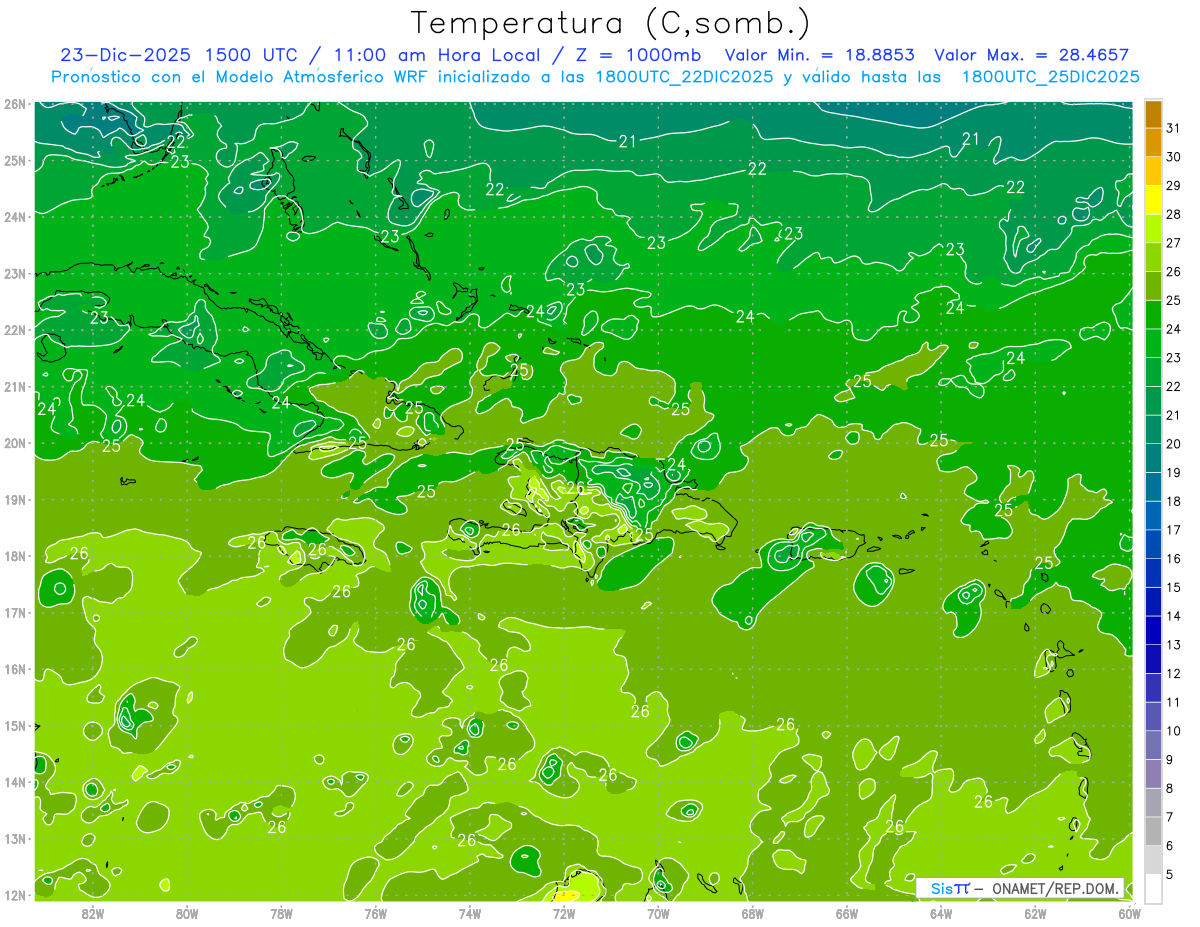
Task: Click the color bar label '28'
Action: (x=1173, y=214)
